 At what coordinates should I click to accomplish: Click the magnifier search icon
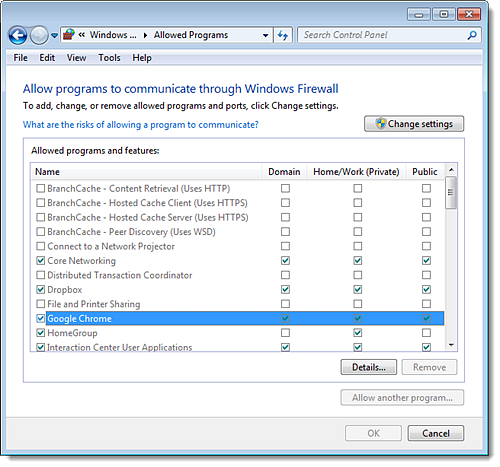click(472, 35)
